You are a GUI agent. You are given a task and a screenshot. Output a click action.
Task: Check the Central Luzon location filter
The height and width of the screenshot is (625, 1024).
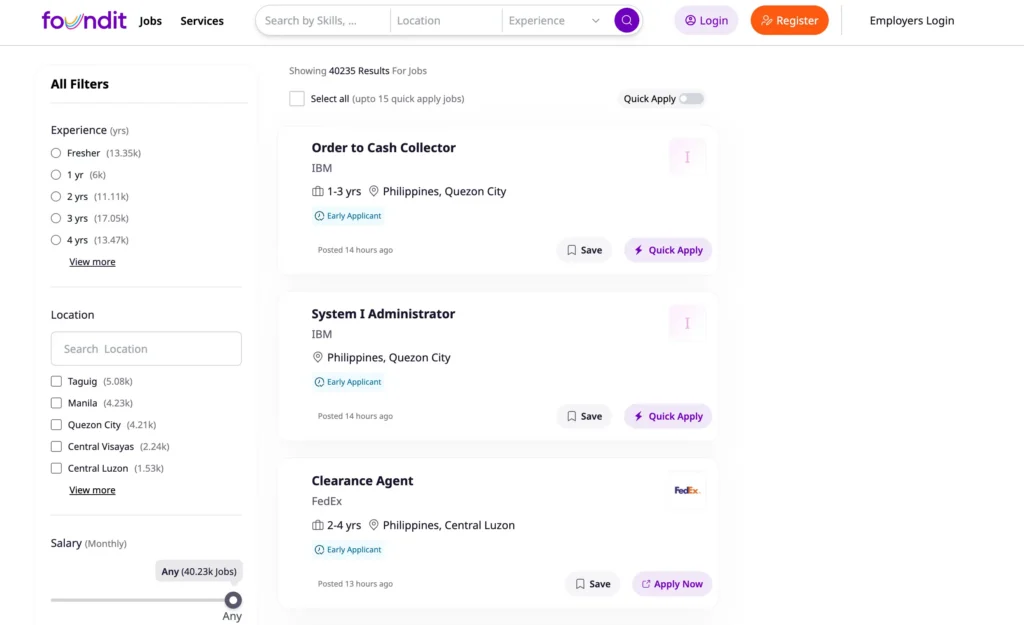click(56, 468)
